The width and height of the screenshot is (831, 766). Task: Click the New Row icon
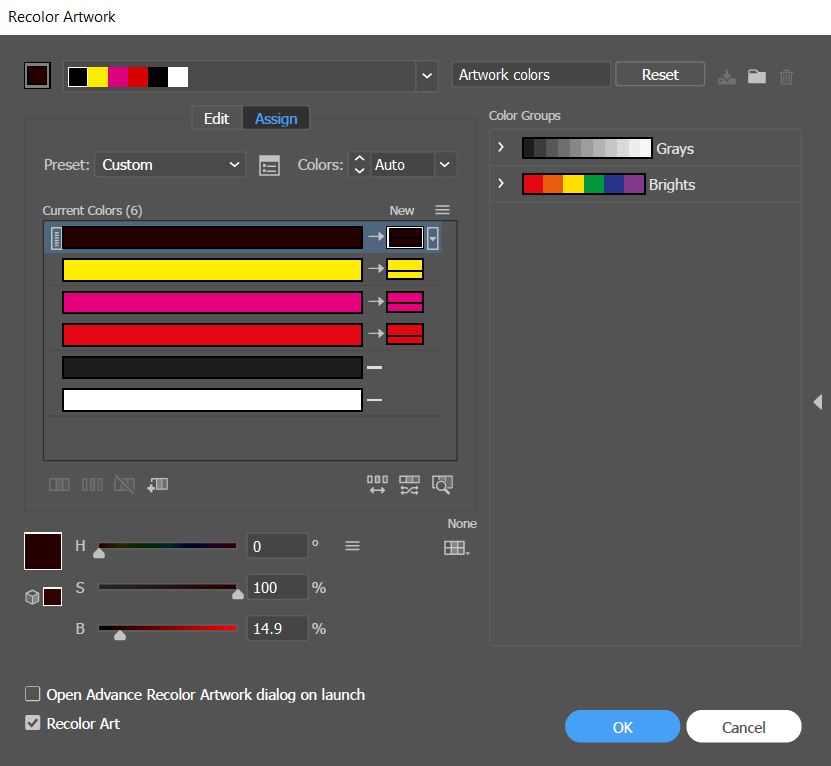157,485
